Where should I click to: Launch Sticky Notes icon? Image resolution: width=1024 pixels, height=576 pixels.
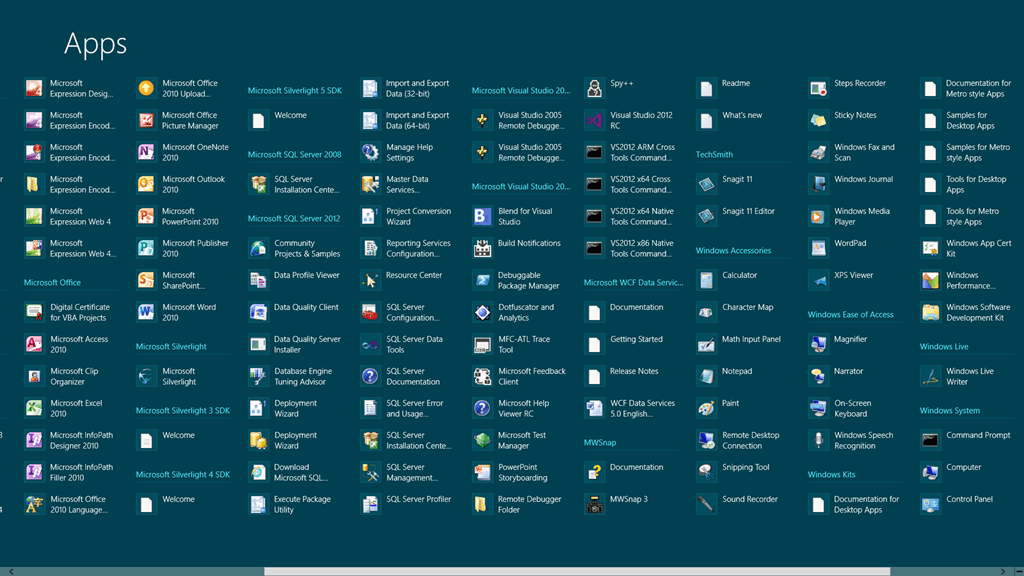(x=818, y=120)
